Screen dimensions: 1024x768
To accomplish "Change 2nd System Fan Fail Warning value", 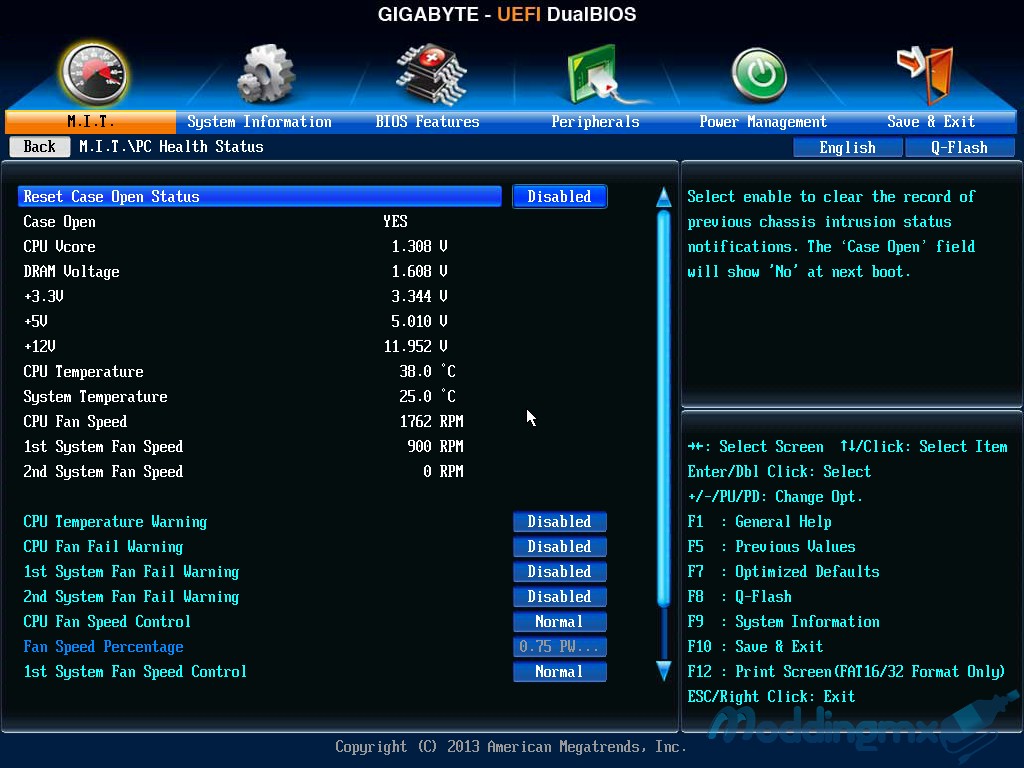I will click(x=560, y=597).
